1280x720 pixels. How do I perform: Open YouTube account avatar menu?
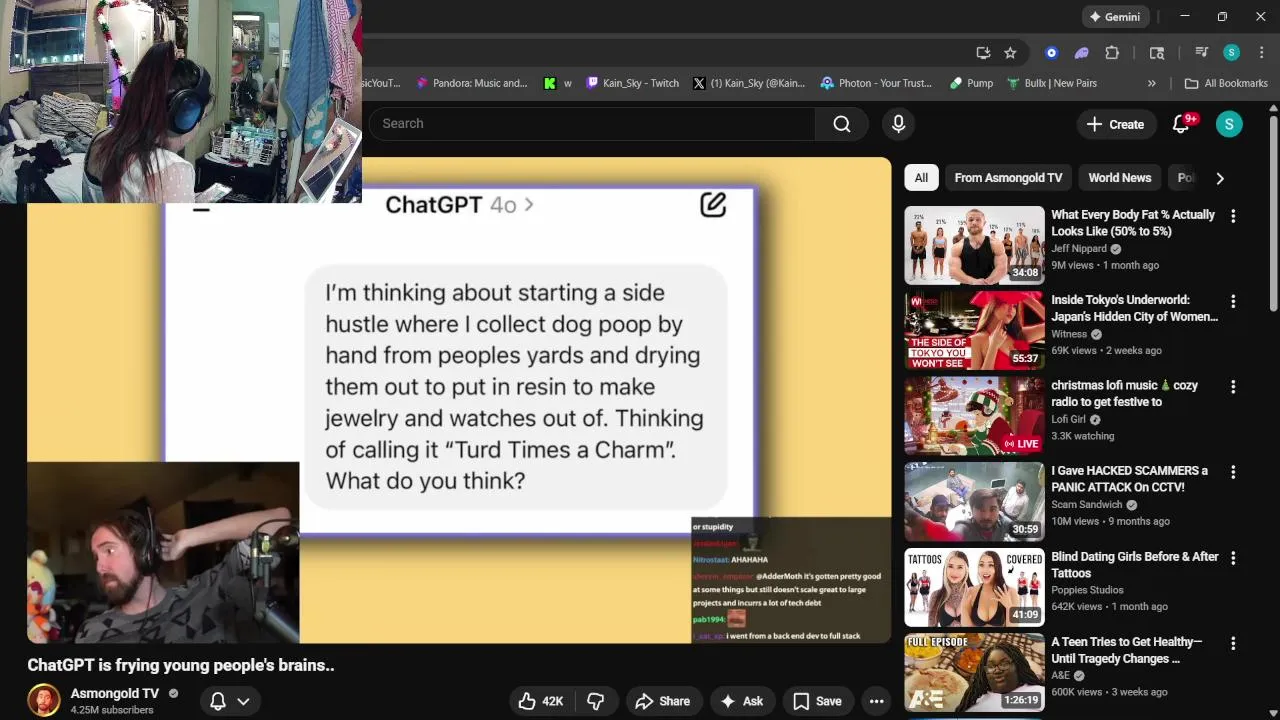1229,124
